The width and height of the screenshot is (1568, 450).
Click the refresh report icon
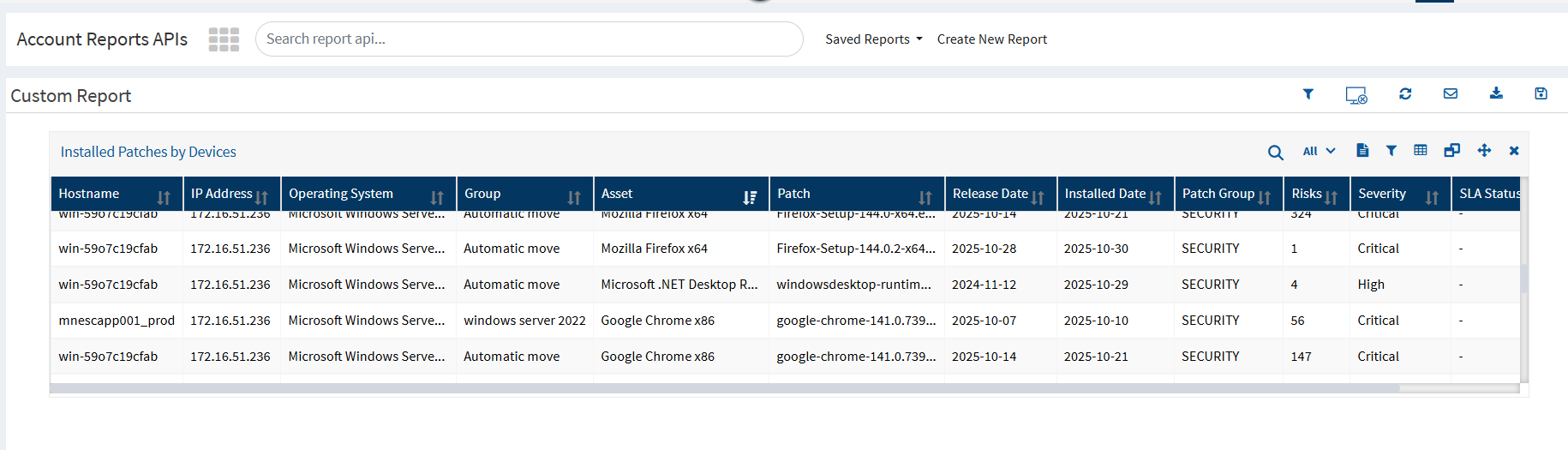click(1405, 94)
